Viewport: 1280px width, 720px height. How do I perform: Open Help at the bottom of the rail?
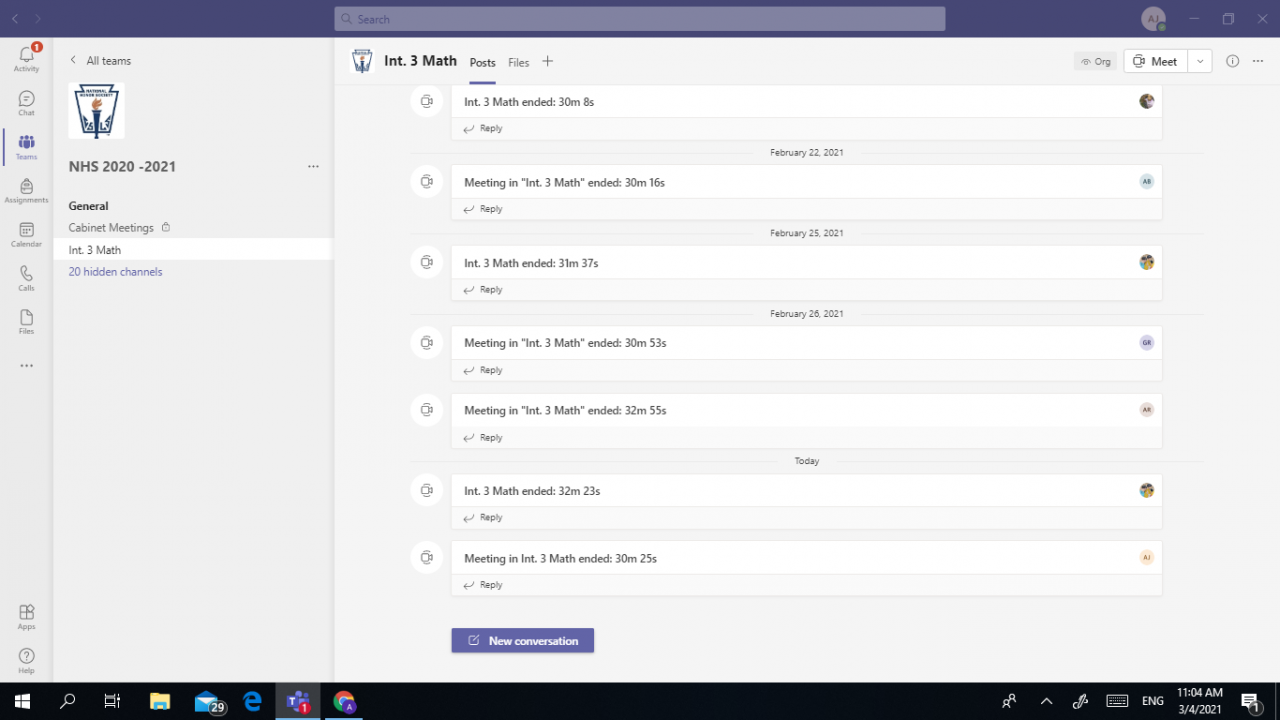[26, 660]
